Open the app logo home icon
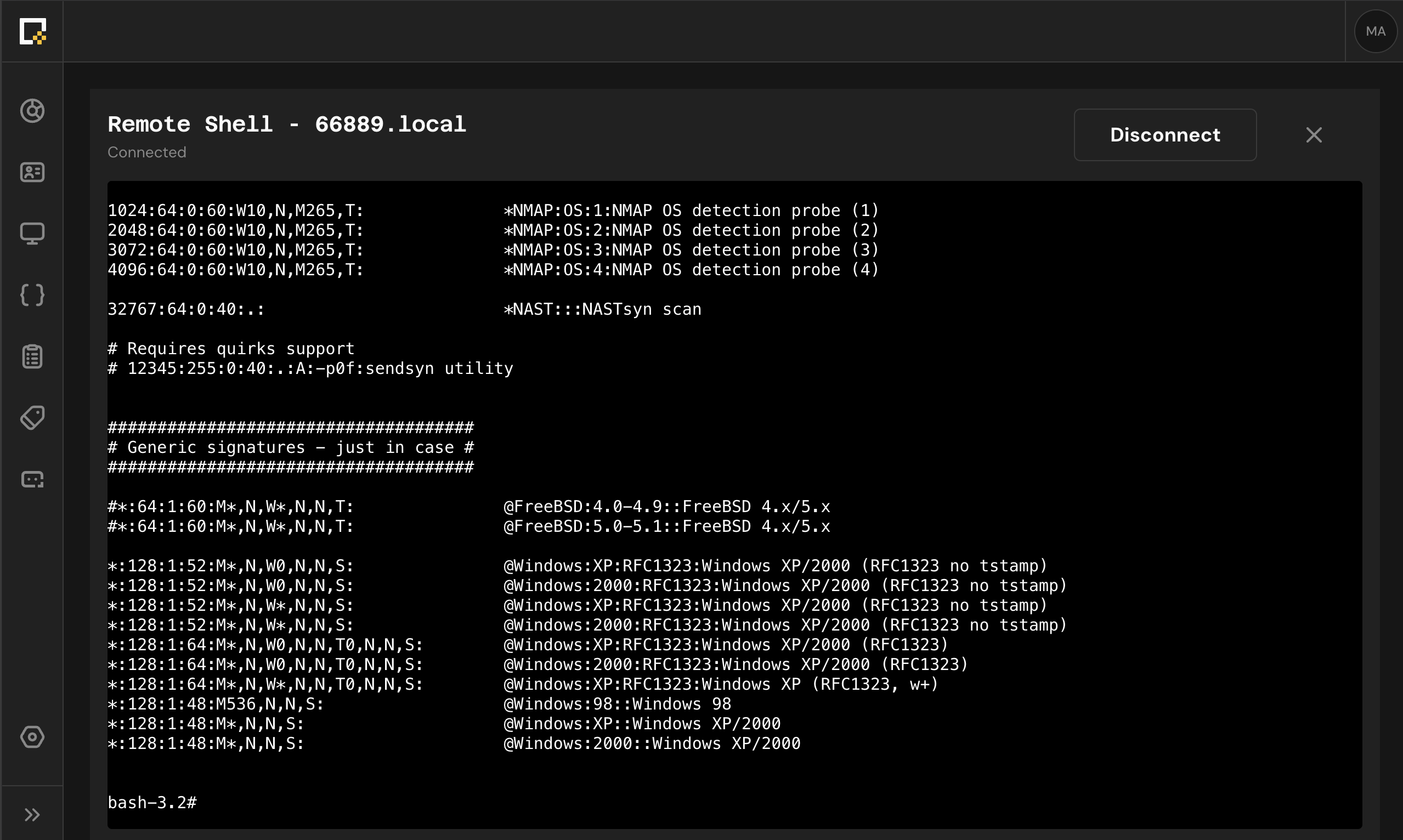 coord(32,31)
